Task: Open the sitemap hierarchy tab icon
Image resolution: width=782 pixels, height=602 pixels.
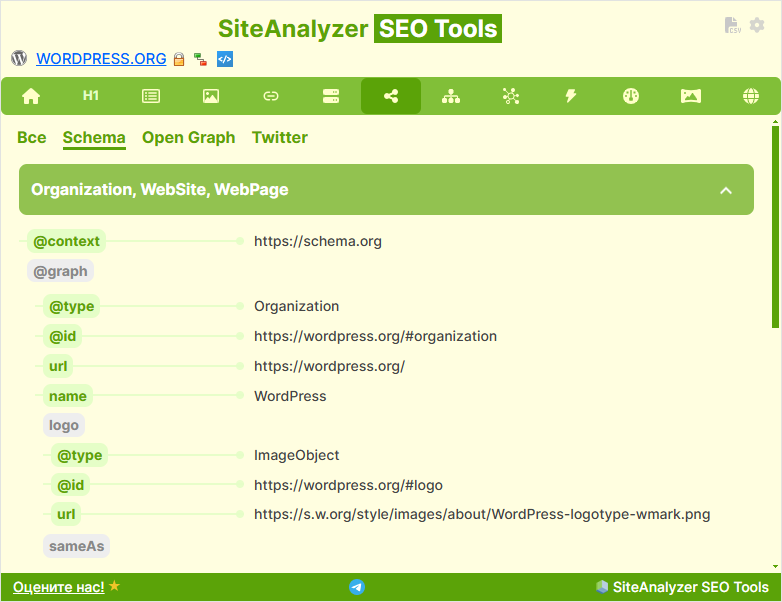Action: (x=451, y=96)
